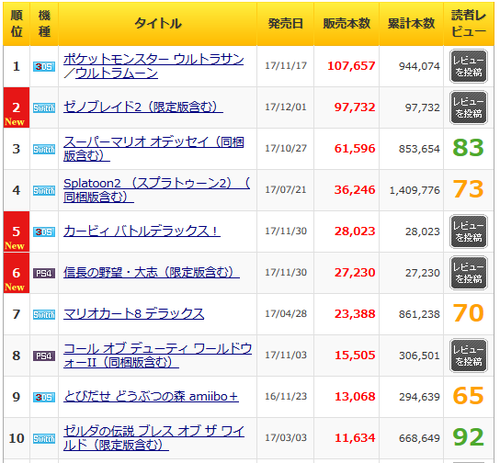Click レビューを投稿 button for ゼノブレイド2

tap(468, 108)
